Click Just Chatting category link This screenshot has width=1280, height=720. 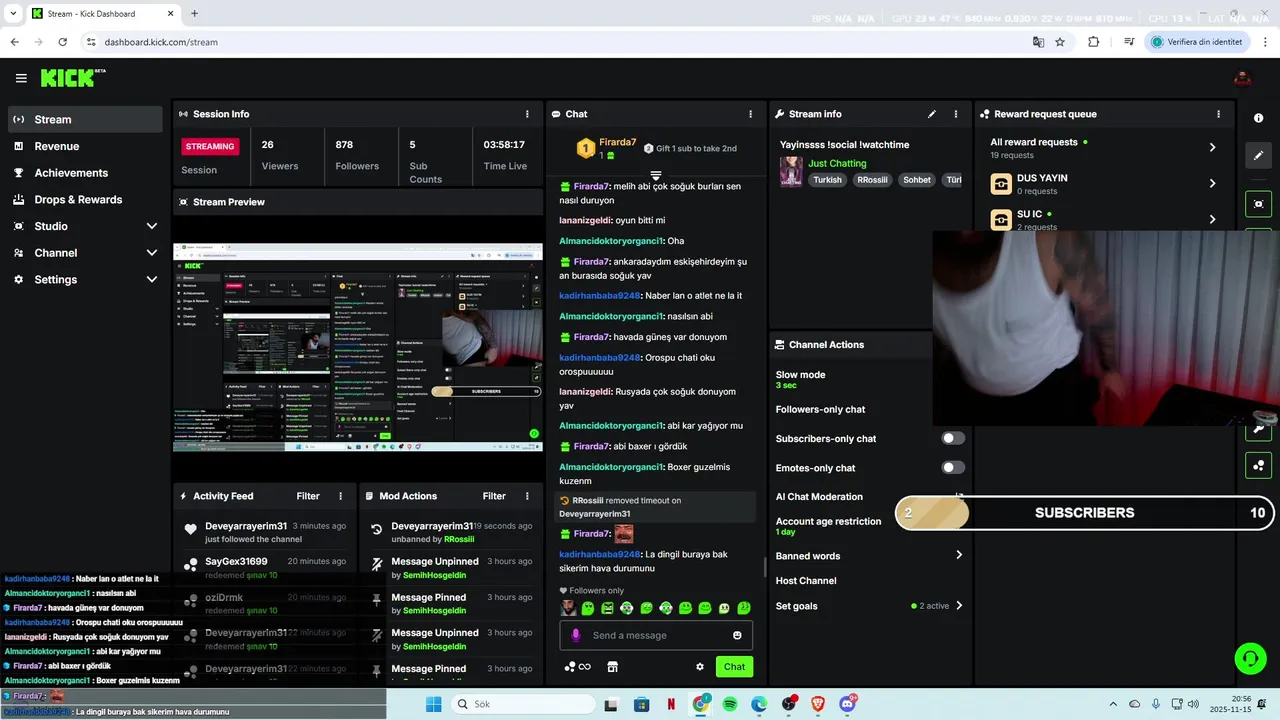[x=837, y=163]
